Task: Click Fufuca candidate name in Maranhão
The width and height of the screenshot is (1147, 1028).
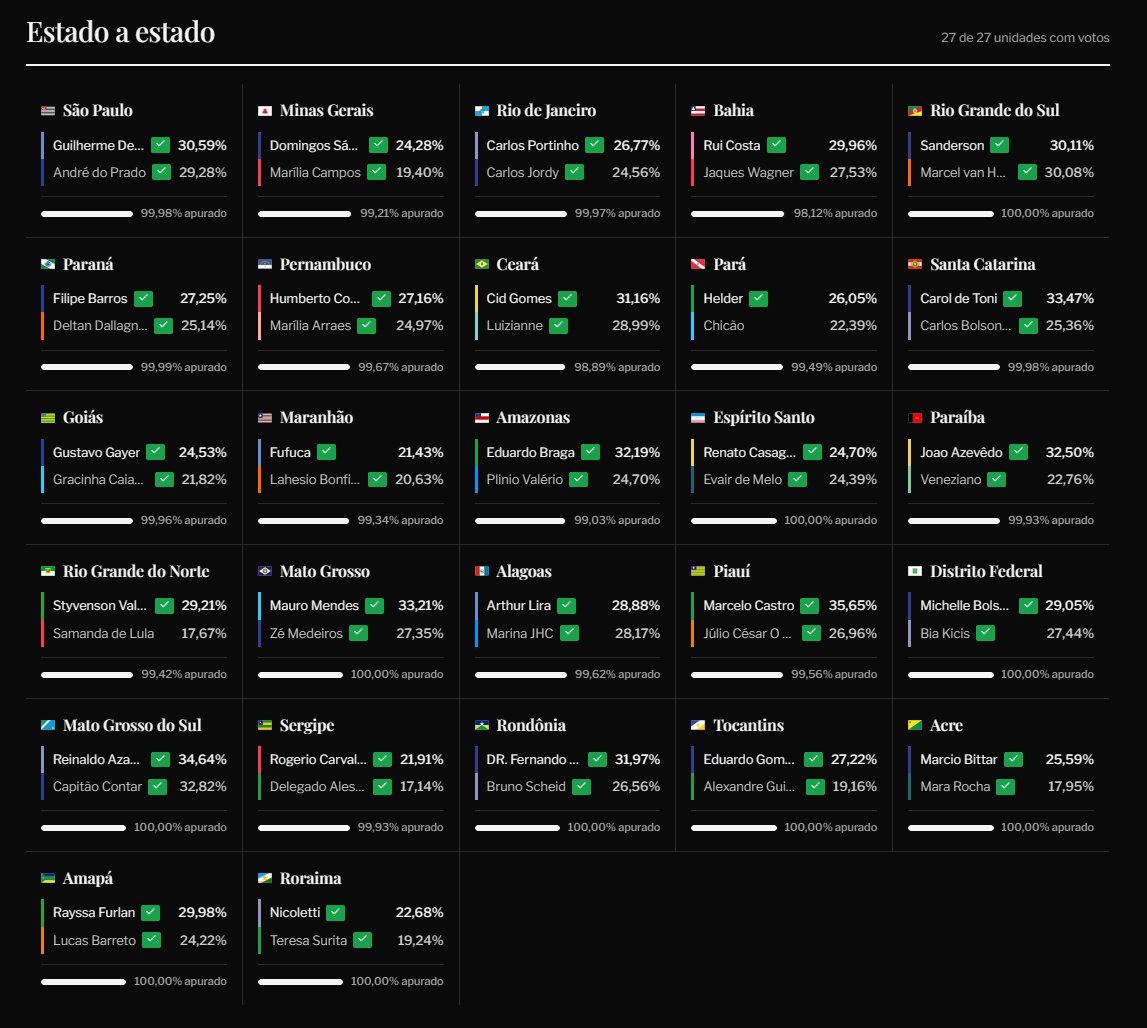Action: (x=290, y=452)
